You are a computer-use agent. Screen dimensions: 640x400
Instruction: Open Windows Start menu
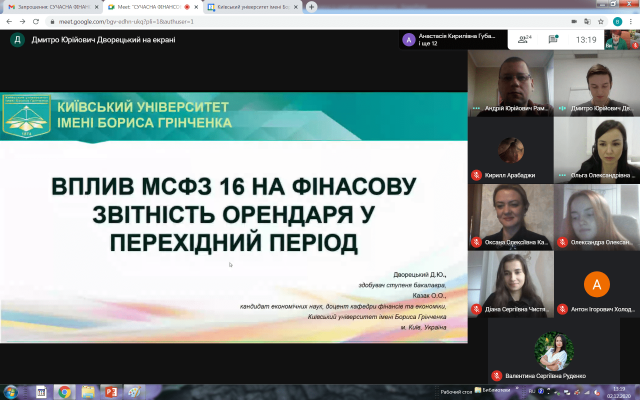pyautogui.click(x=11, y=392)
